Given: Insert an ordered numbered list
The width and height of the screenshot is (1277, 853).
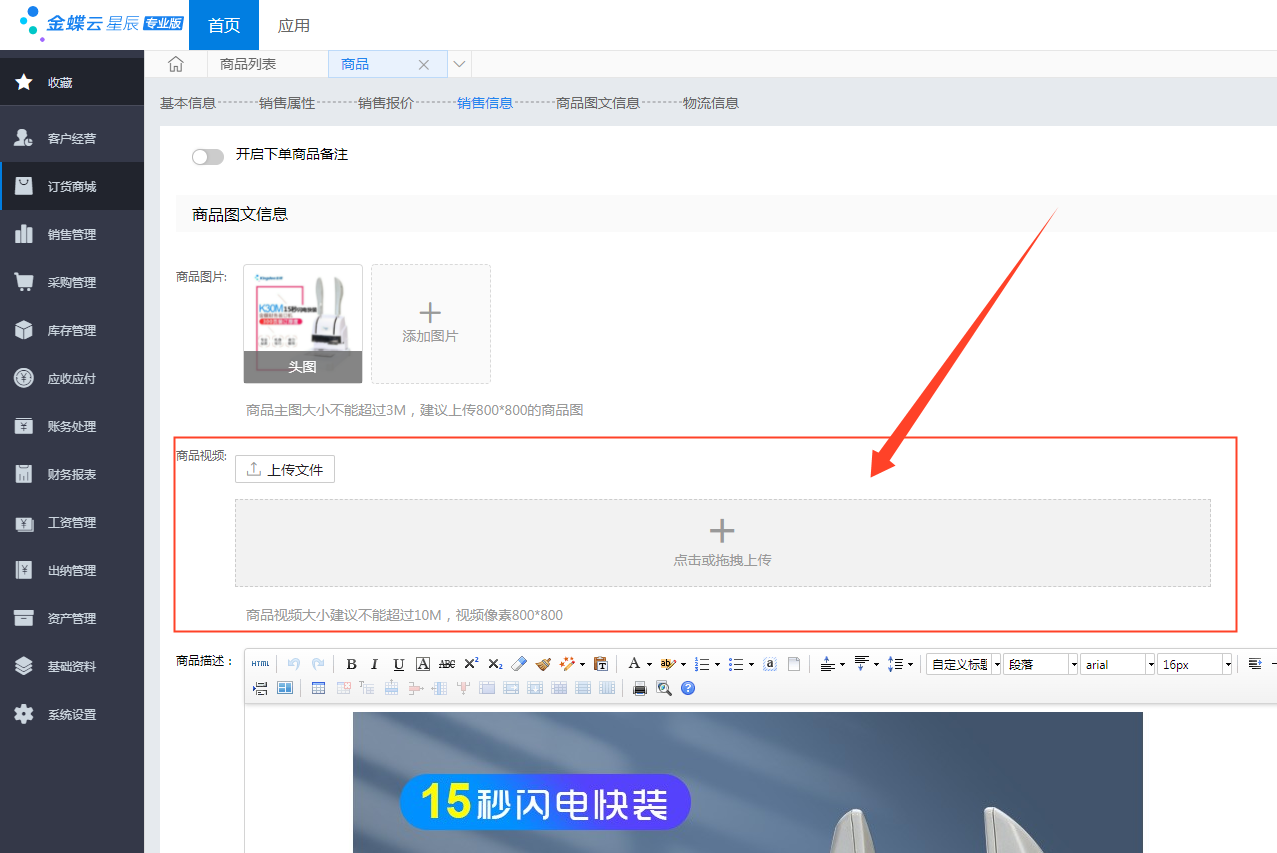Looking at the screenshot, I should 702,664.
